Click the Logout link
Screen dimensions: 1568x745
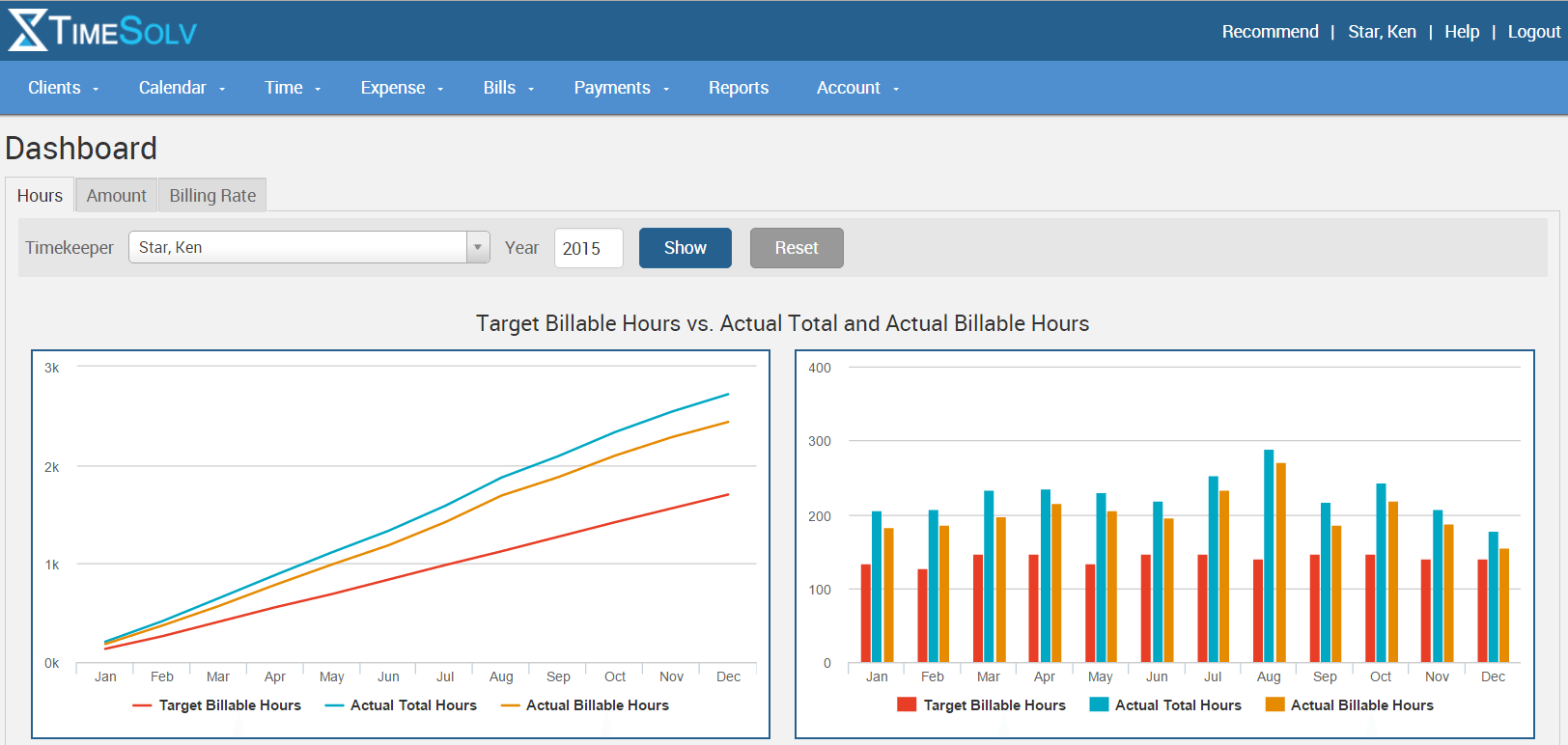(x=1533, y=32)
